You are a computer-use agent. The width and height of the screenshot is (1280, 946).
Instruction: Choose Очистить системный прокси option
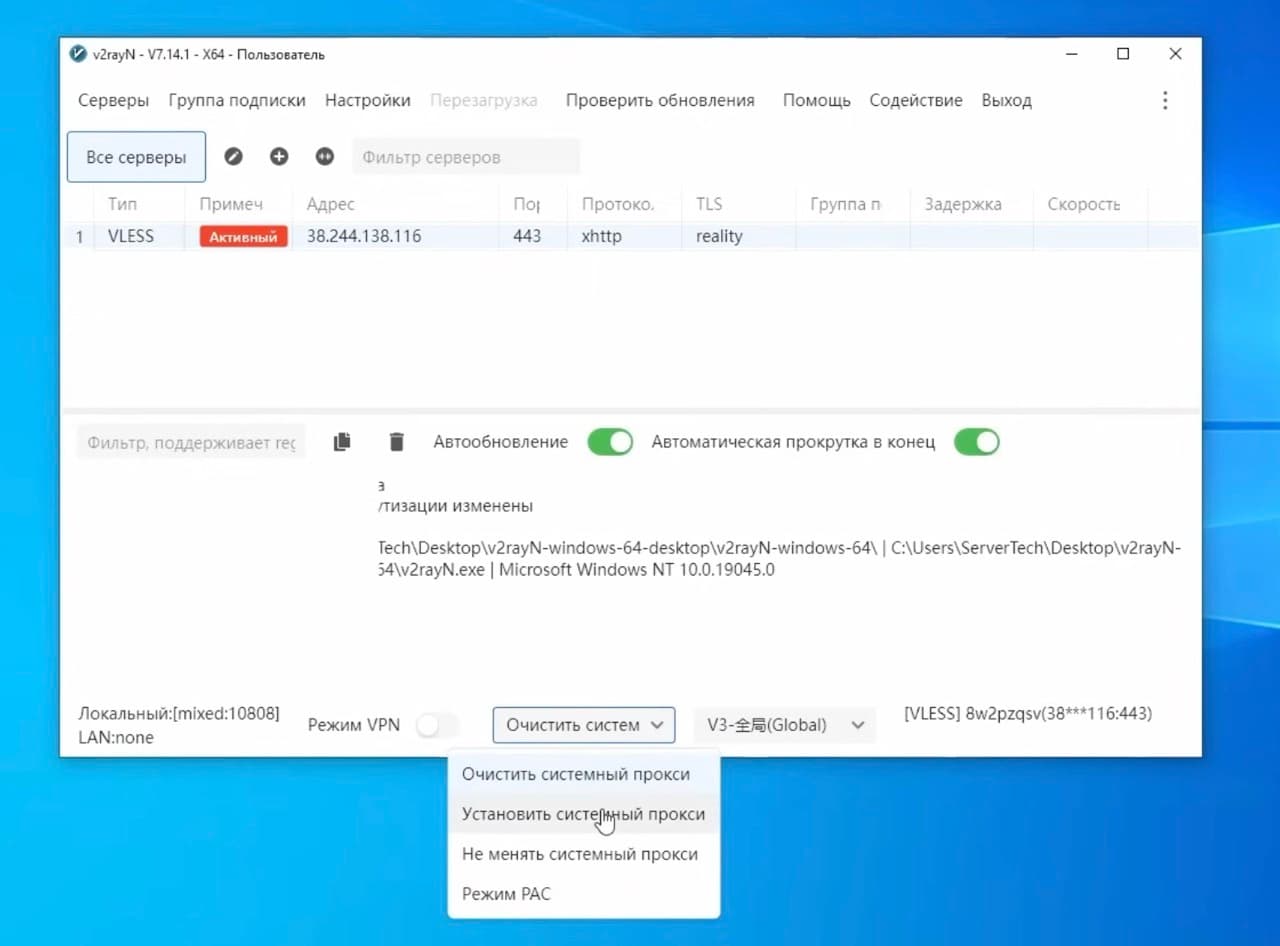tap(584, 774)
